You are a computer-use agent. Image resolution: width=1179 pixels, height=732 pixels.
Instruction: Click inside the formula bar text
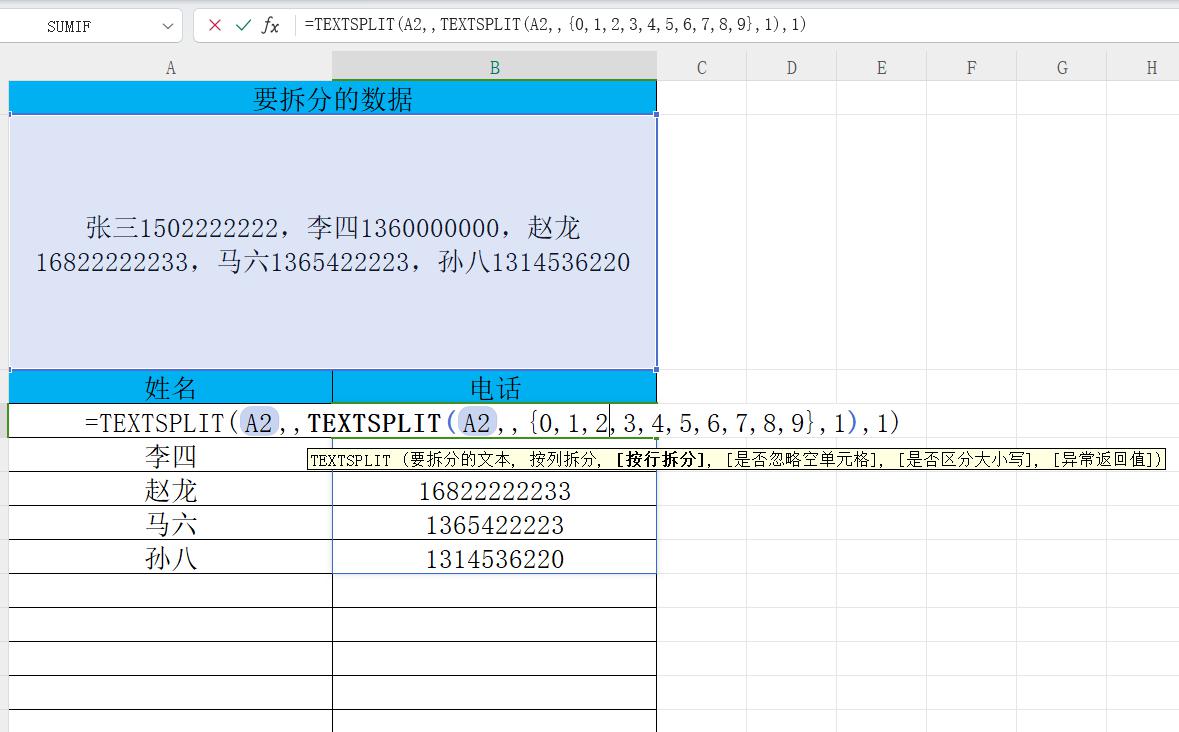click(x=555, y=24)
